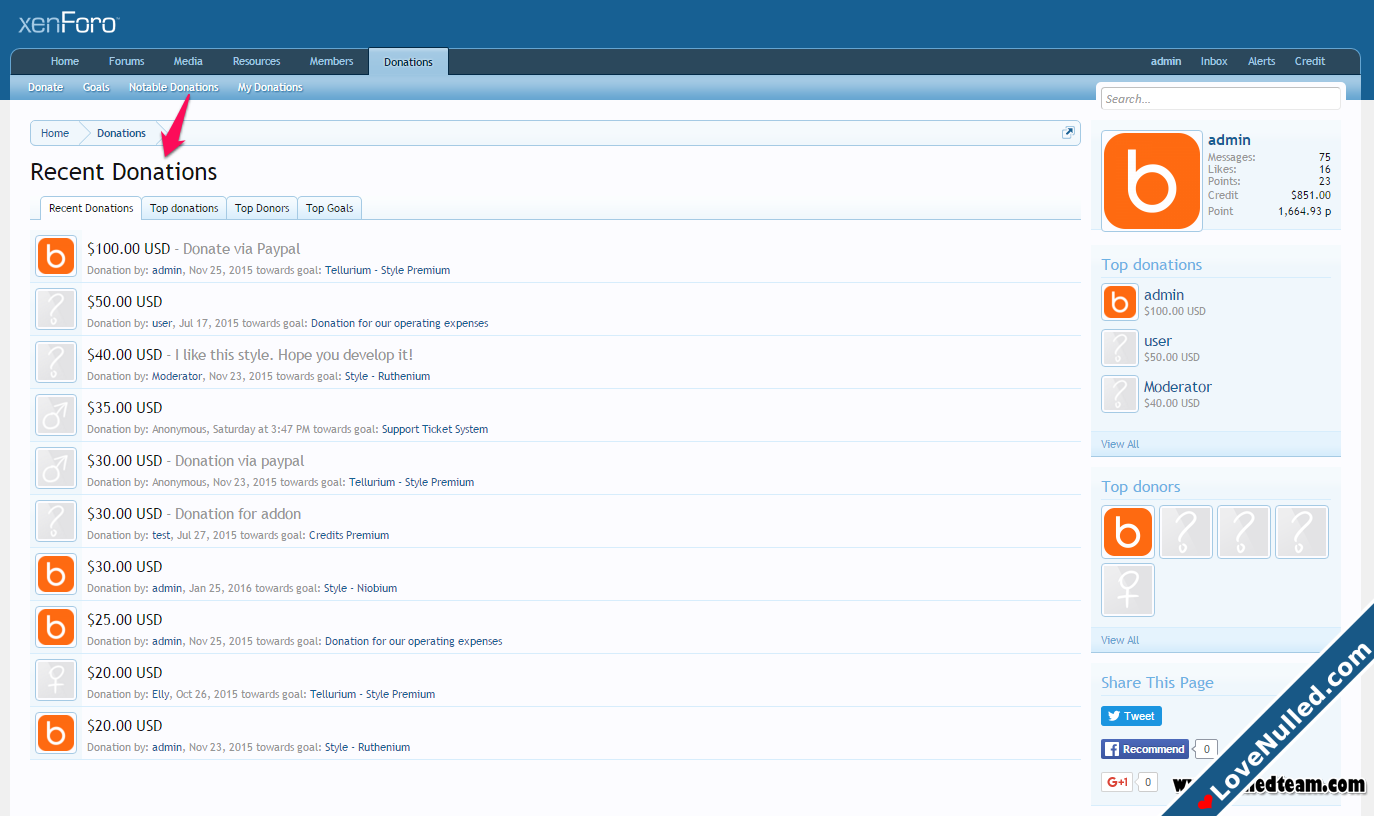1374x816 pixels.
Task: Open admin username link in sidebar profile
Action: 1229,140
